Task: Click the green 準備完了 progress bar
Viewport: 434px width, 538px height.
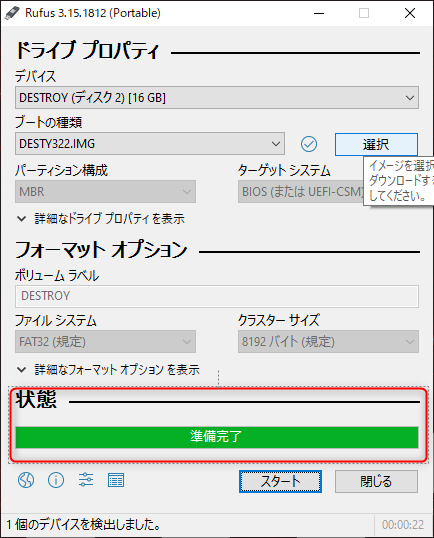Action: point(217,437)
